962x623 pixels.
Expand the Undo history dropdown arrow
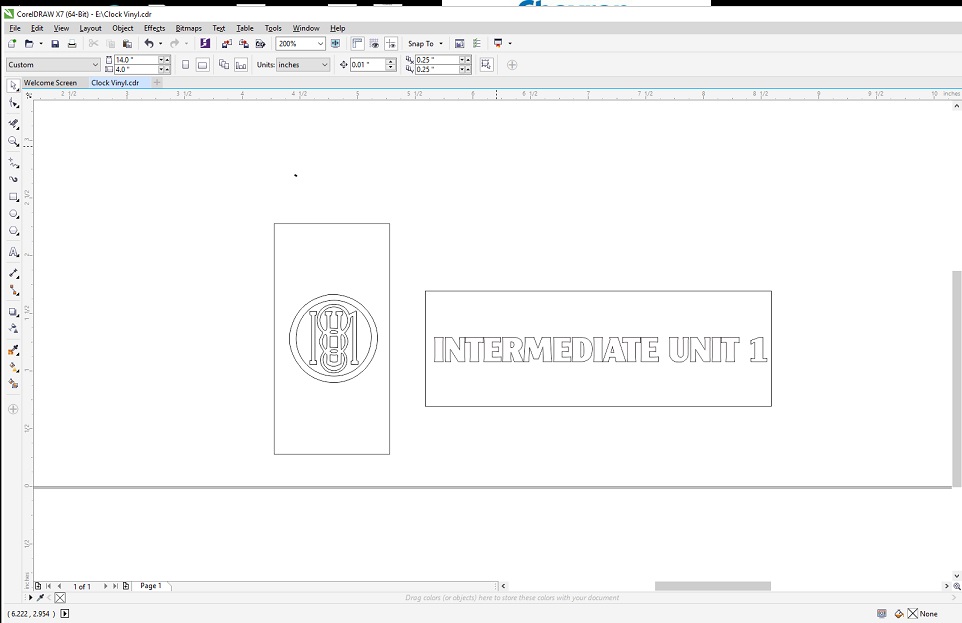pyautogui.click(x=160, y=44)
